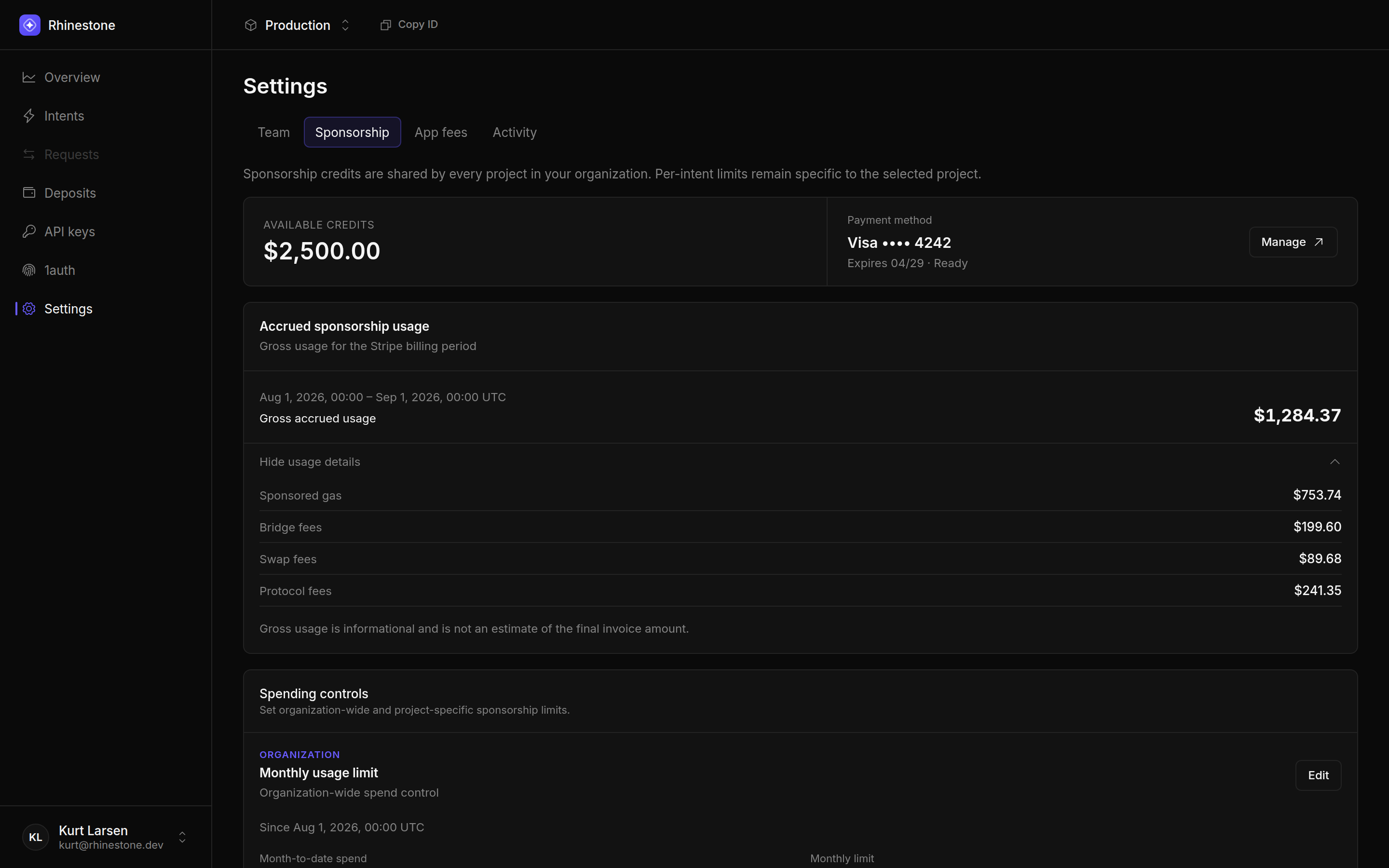Viewport: 1389px width, 868px height.
Task: Select the Sponsorship tab
Action: click(352, 132)
